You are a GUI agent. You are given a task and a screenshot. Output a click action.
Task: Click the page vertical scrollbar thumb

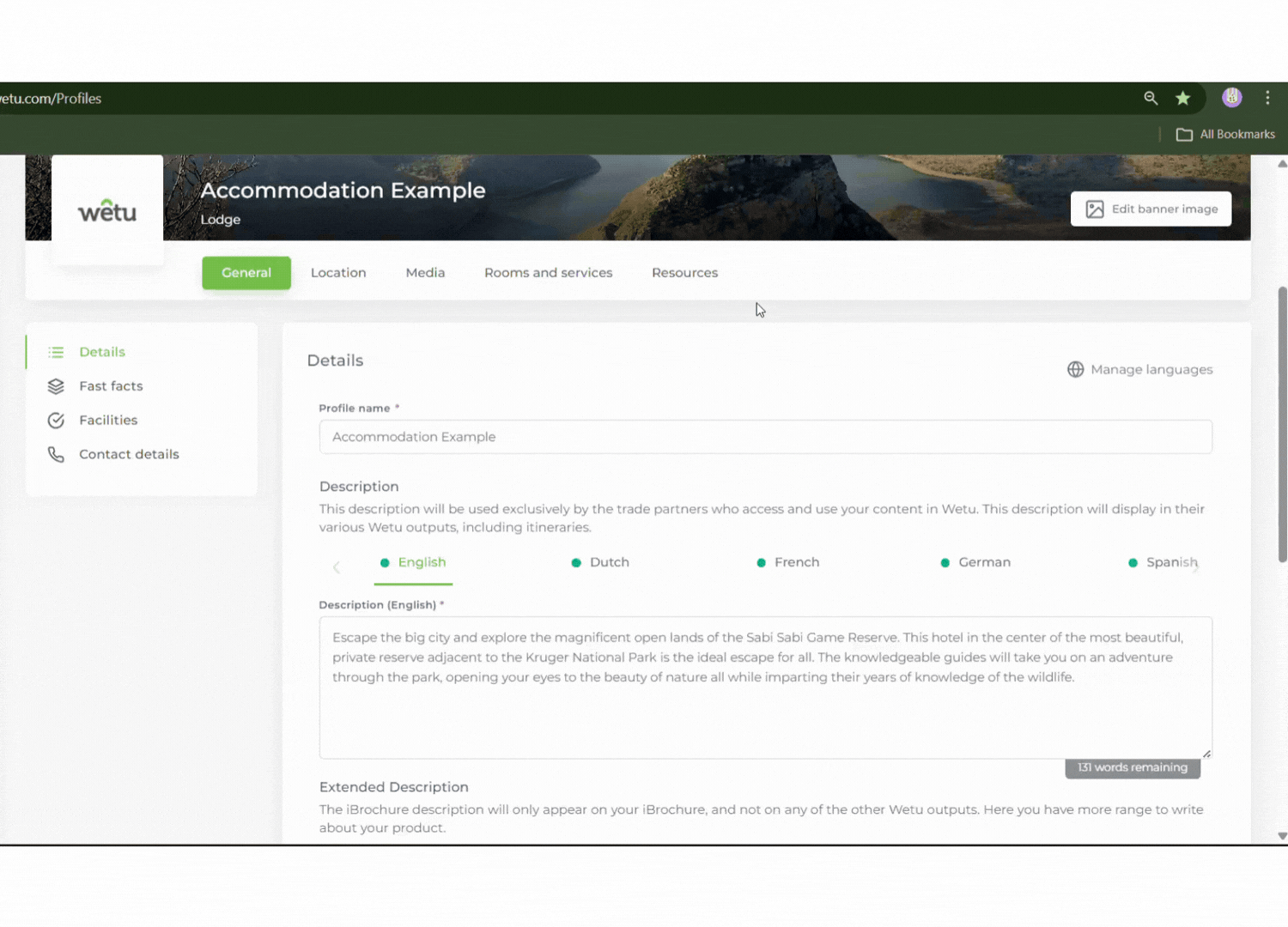coord(1282,425)
